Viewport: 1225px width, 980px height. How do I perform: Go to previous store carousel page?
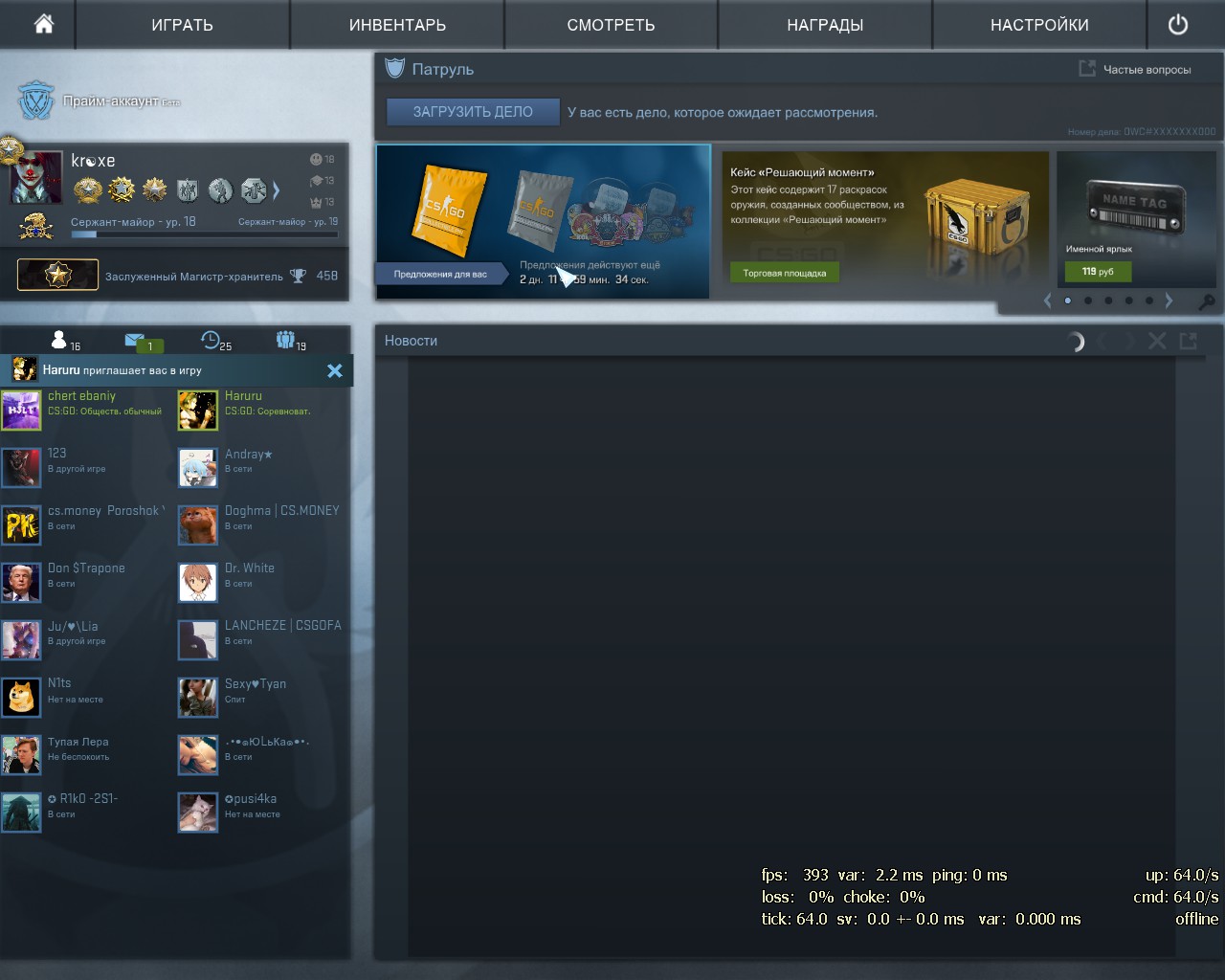pos(1048,301)
